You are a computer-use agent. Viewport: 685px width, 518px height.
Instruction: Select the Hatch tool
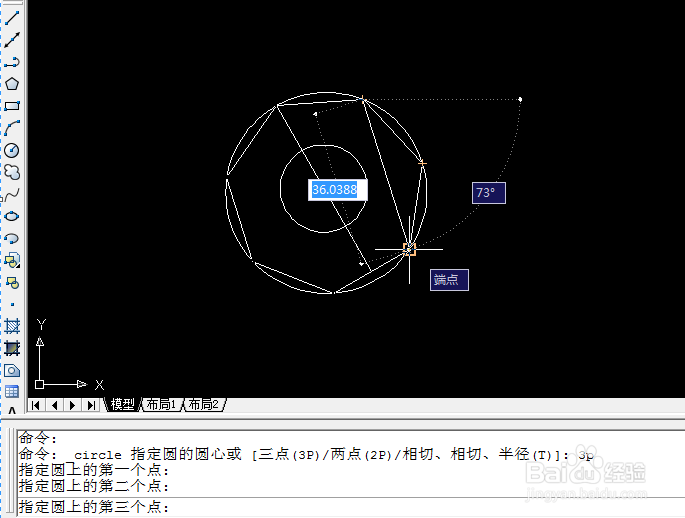(12, 326)
